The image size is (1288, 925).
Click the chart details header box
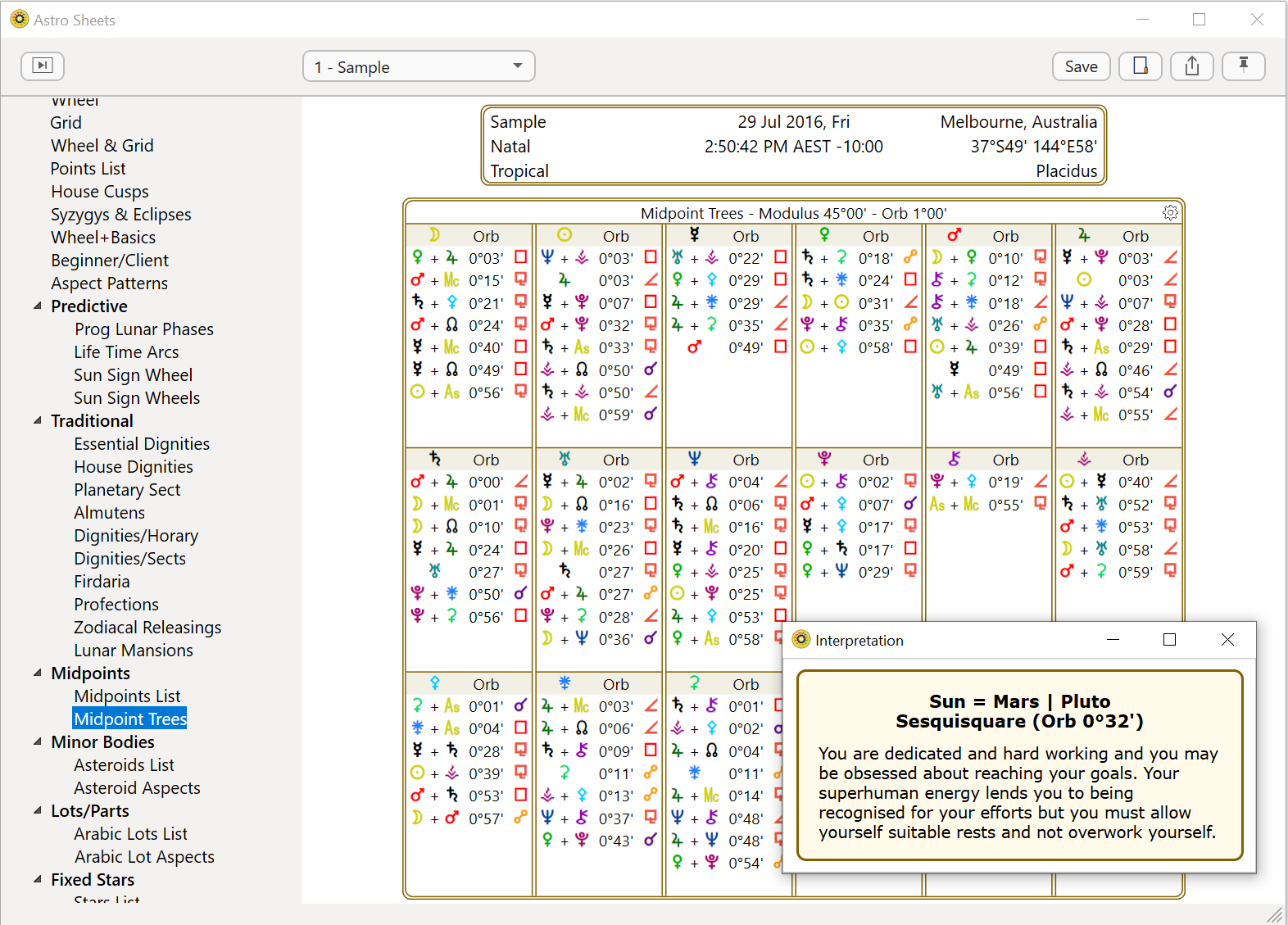793,146
